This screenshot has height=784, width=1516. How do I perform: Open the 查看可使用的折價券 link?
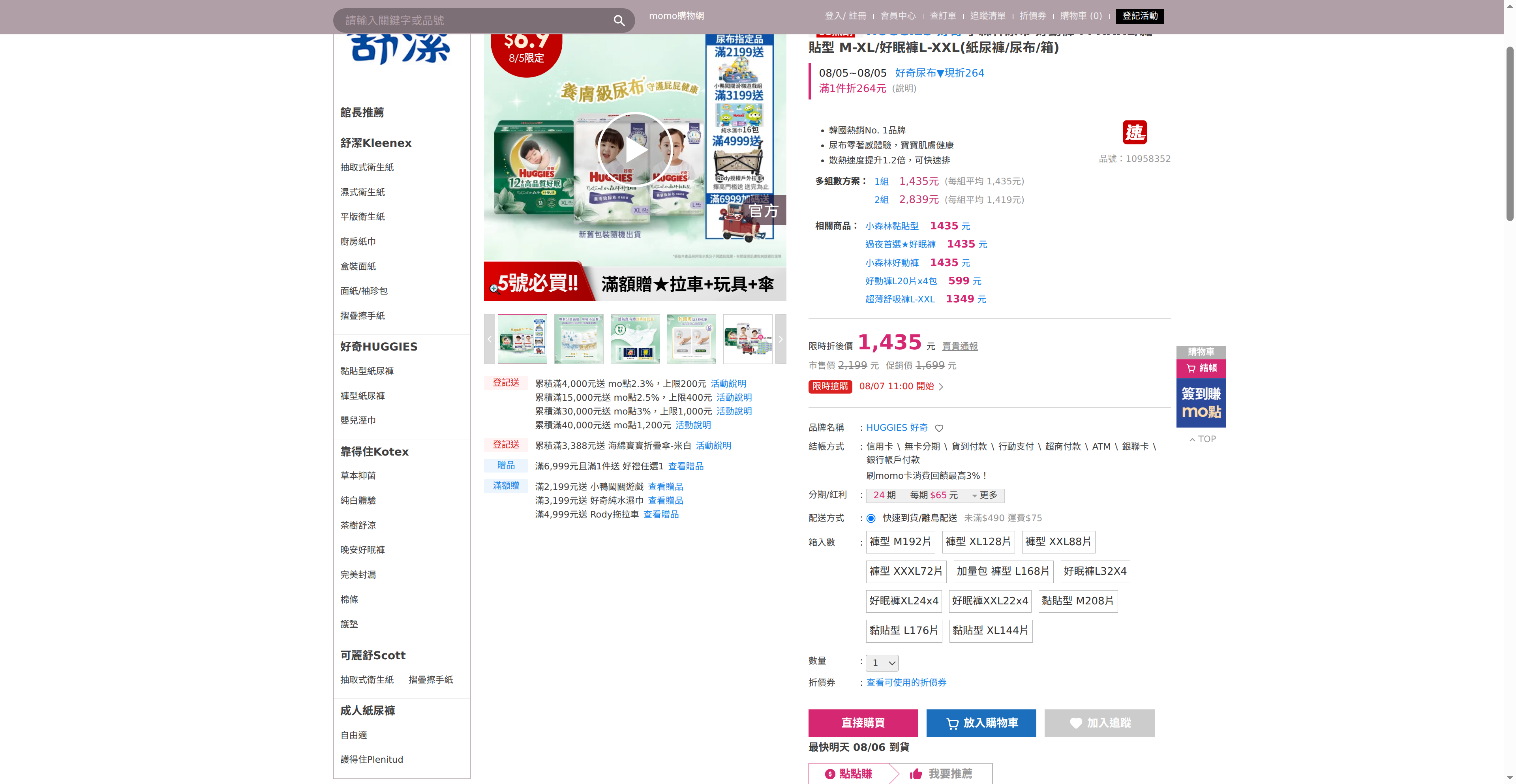906,683
